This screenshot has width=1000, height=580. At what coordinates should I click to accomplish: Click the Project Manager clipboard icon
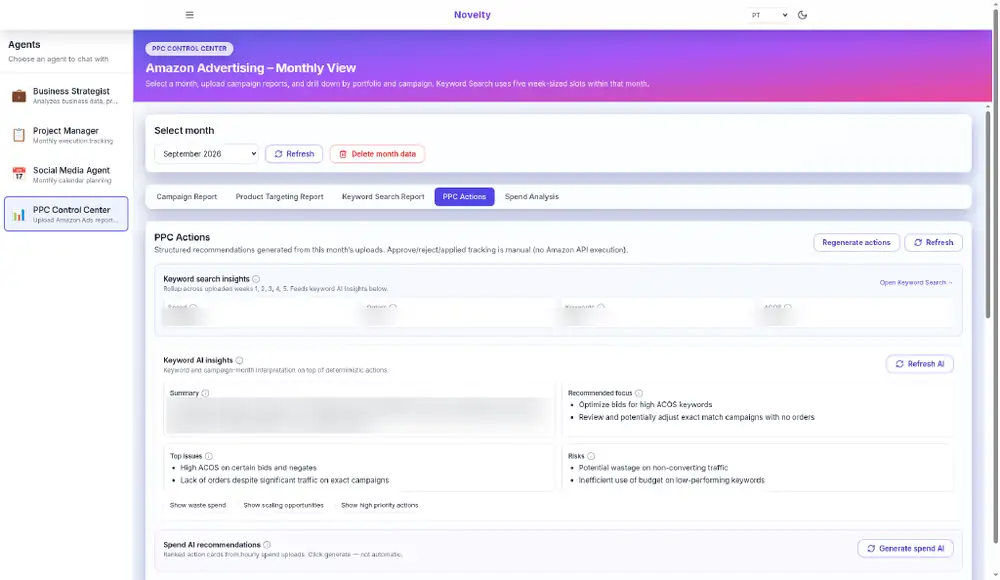(19, 135)
